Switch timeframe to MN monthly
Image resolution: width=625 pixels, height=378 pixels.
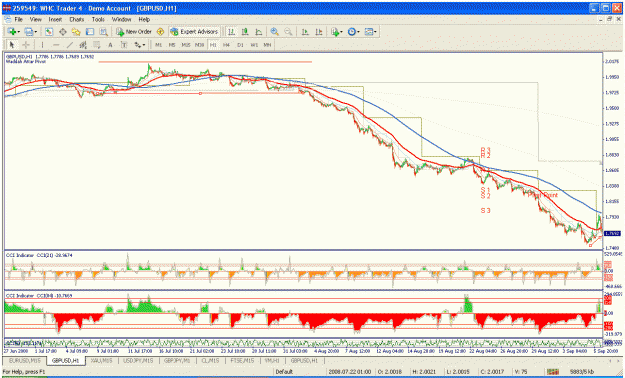tap(267, 45)
